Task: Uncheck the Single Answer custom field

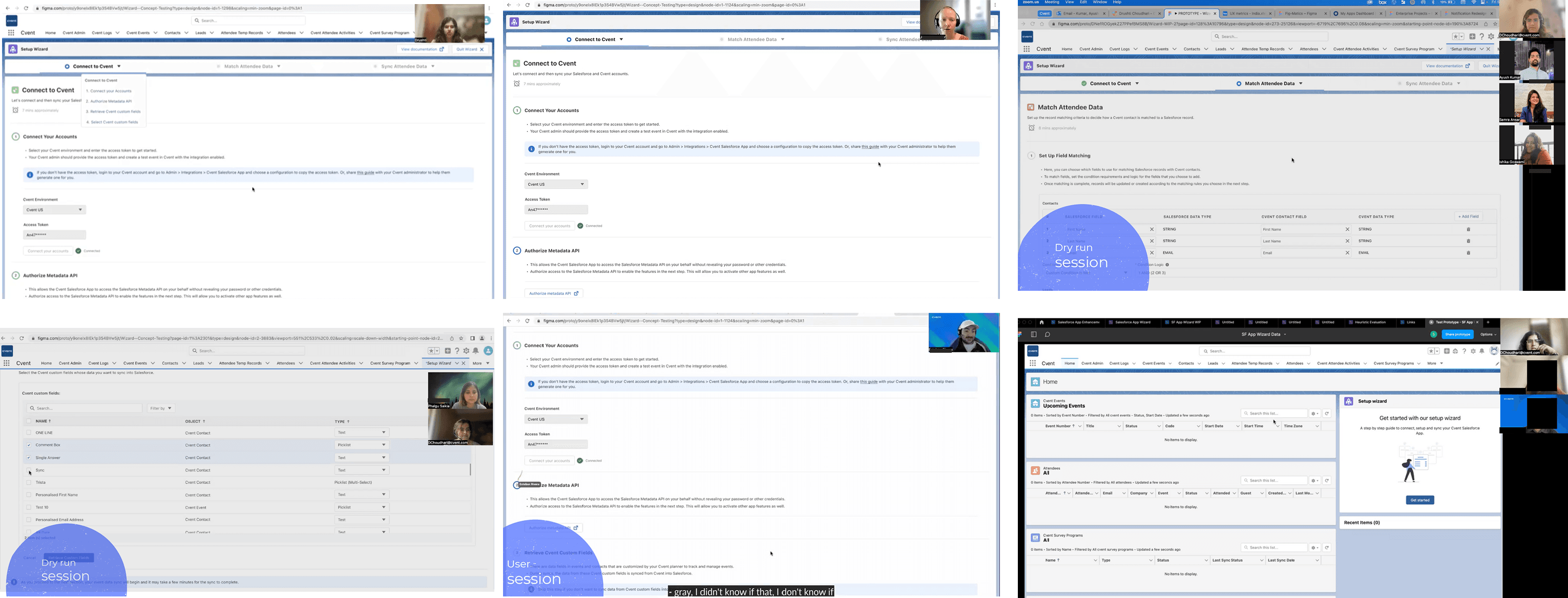Action: (x=29, y=458)
